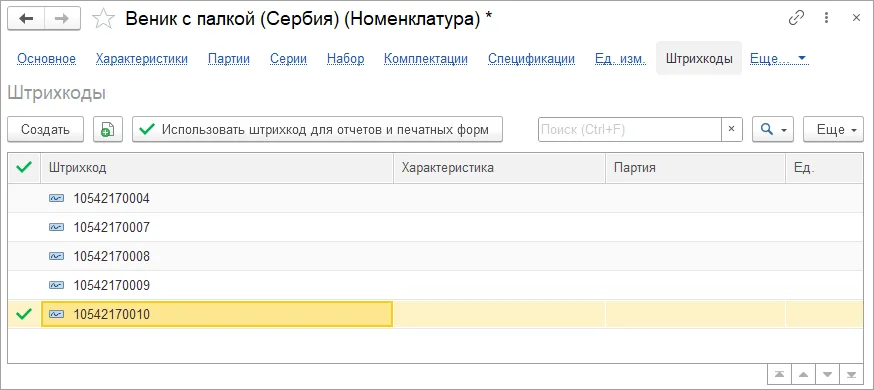The image size is (874, 390).
Task: Click barcode icon of row 10542170009
Action: 56,285
